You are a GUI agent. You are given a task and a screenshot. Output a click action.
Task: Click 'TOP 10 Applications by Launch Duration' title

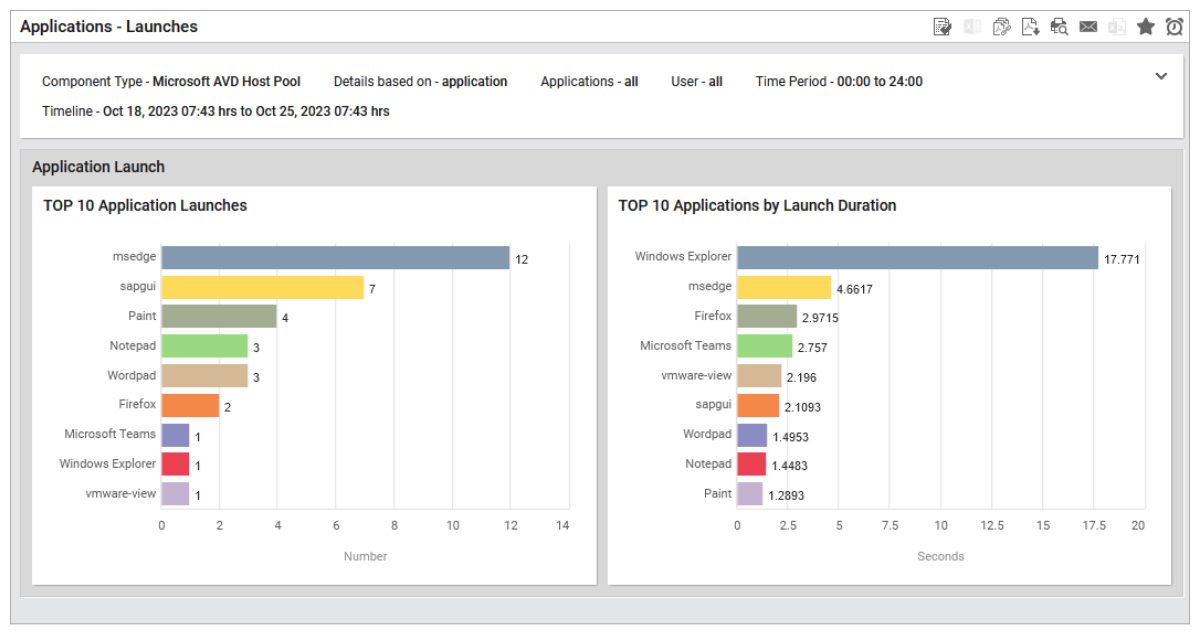[757, 206]
